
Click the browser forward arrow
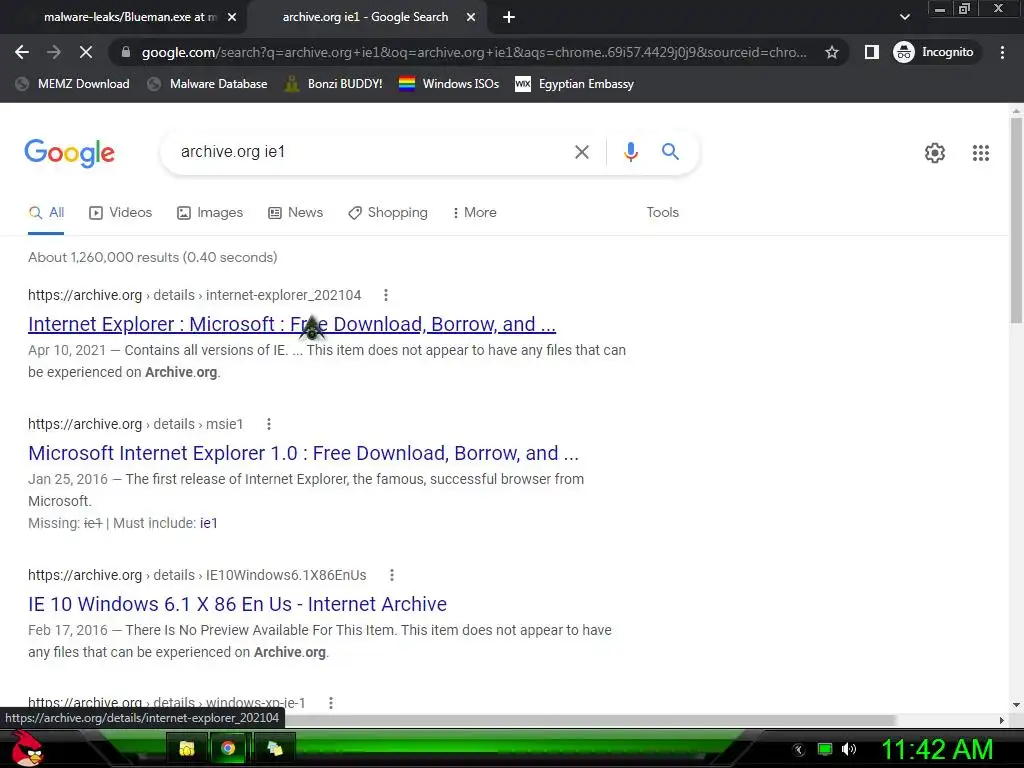[54, 52]
